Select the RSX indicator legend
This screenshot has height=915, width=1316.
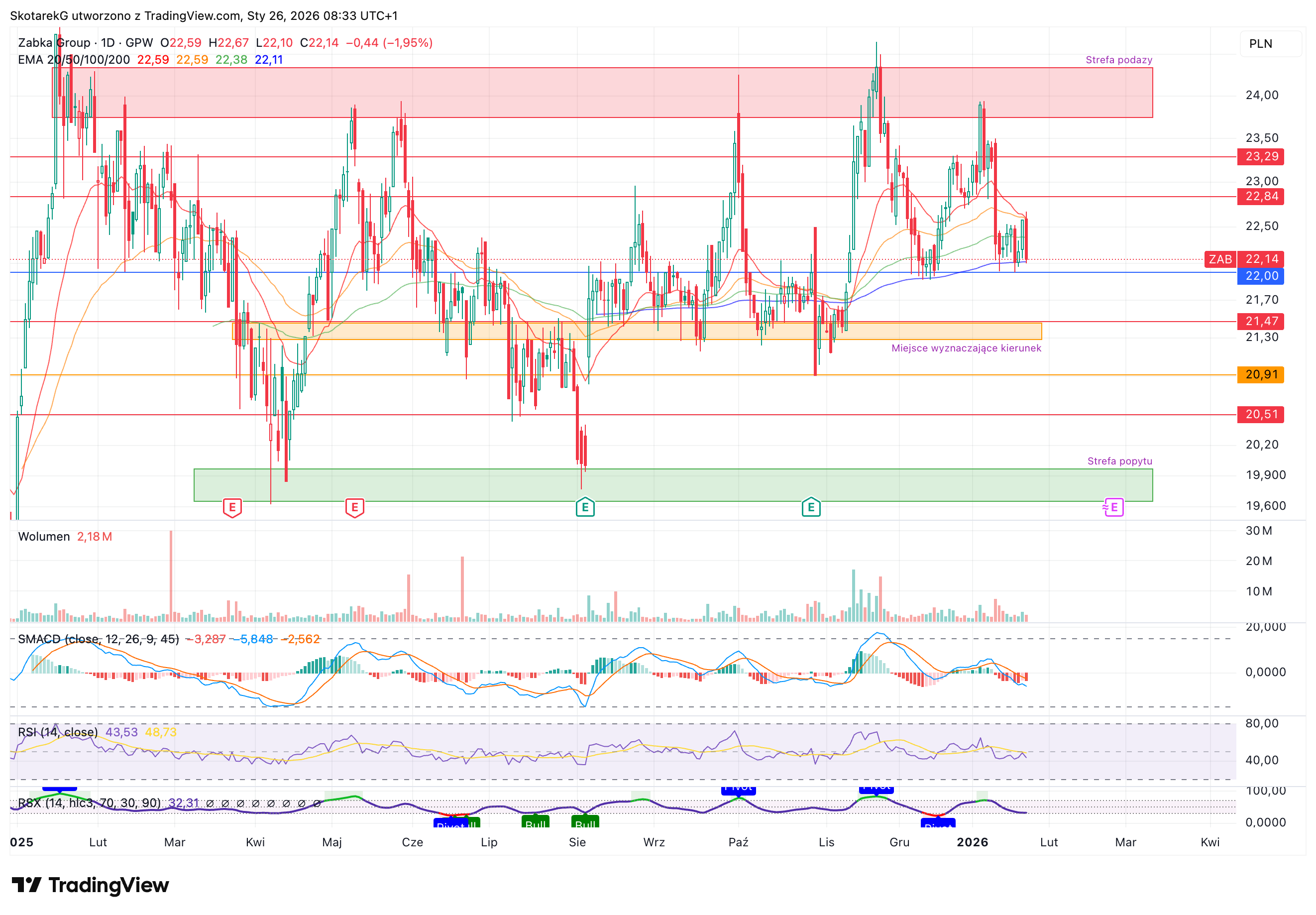click(x=90, y=803)
